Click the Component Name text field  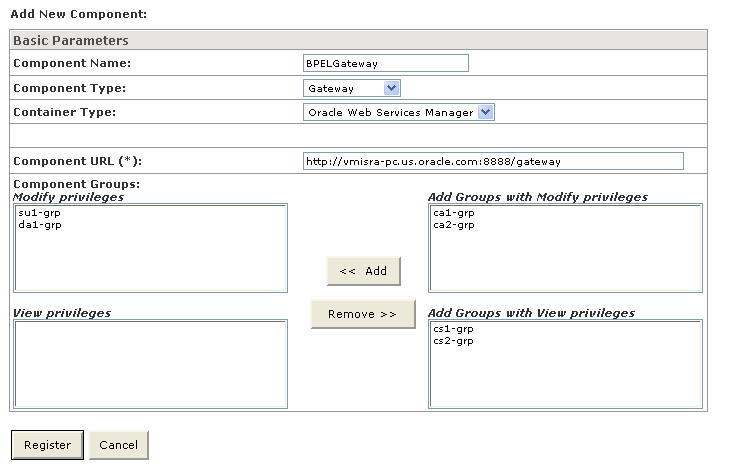pos(385,63)
